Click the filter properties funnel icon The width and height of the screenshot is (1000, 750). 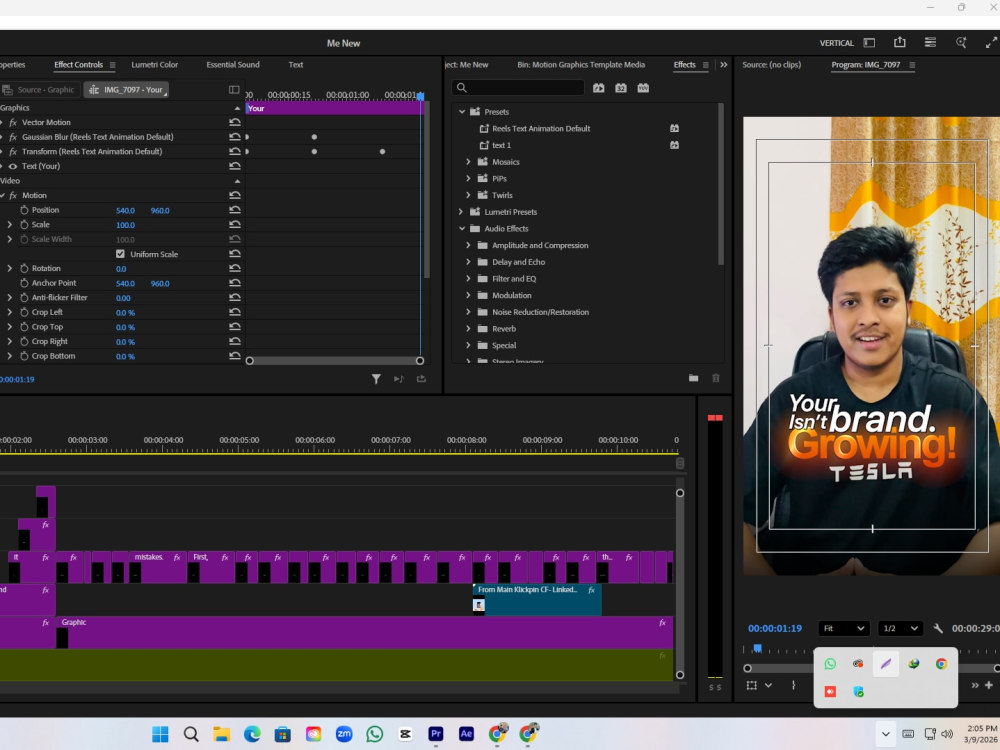pyautogui.click(x=376, y=379)
